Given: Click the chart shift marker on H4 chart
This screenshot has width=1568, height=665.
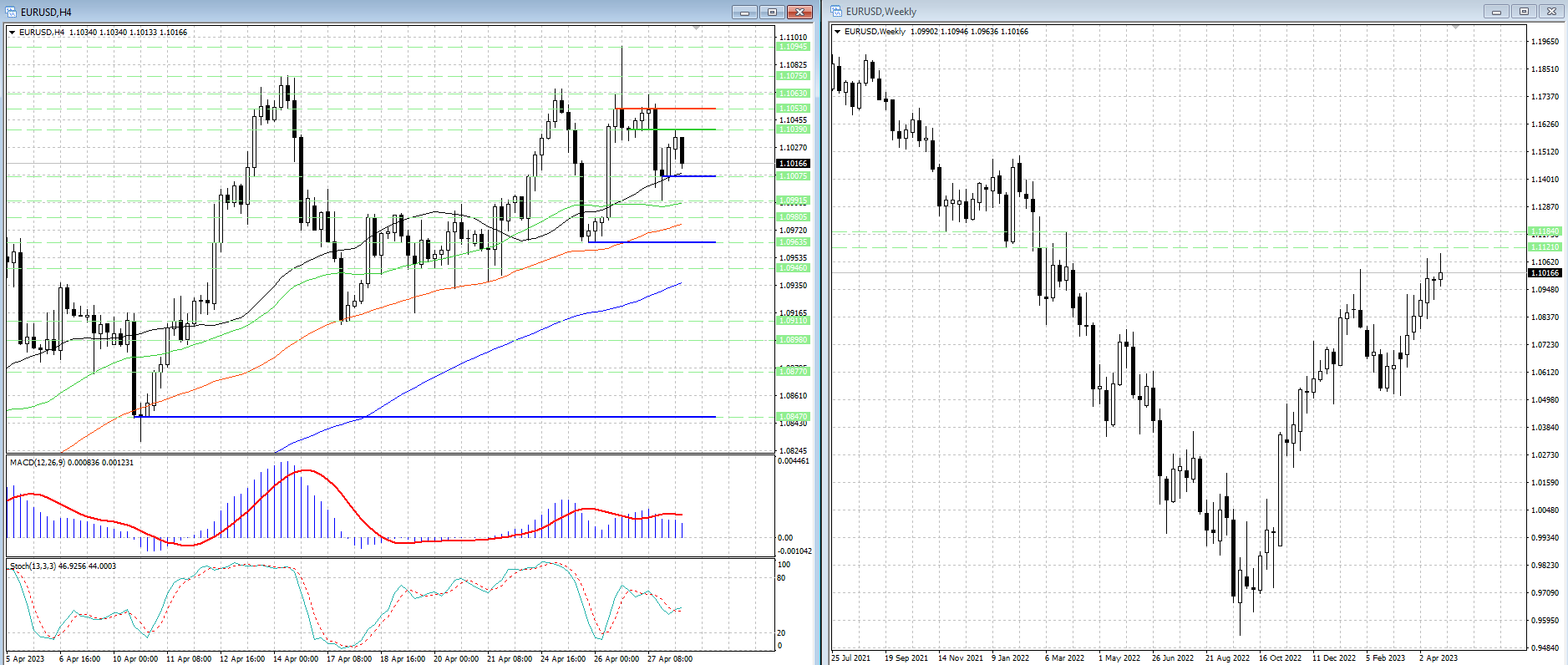Looking at the screenshot, I should coord(697,28).
